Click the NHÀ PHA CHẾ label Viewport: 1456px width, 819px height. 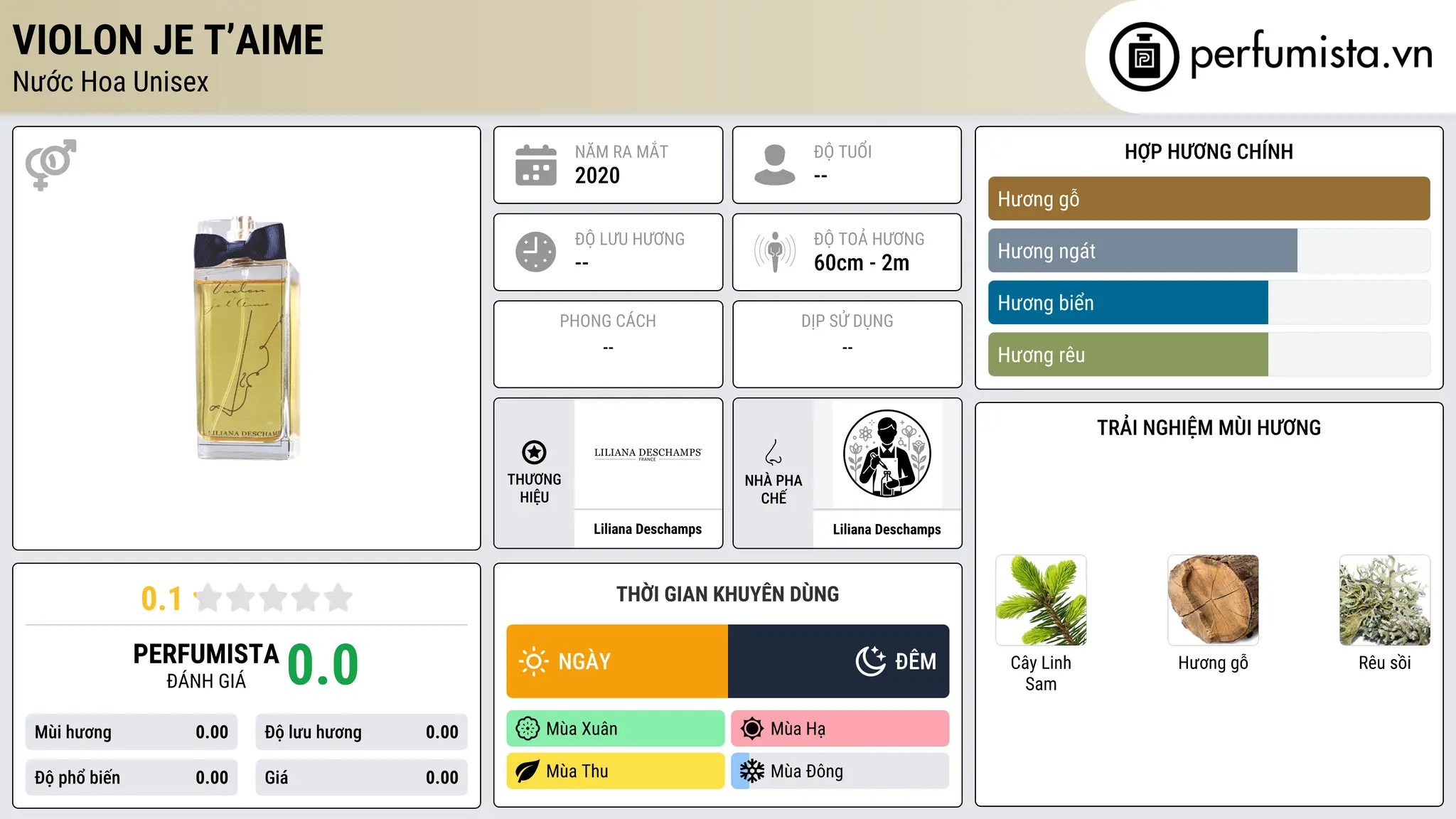tap(773, 489)
